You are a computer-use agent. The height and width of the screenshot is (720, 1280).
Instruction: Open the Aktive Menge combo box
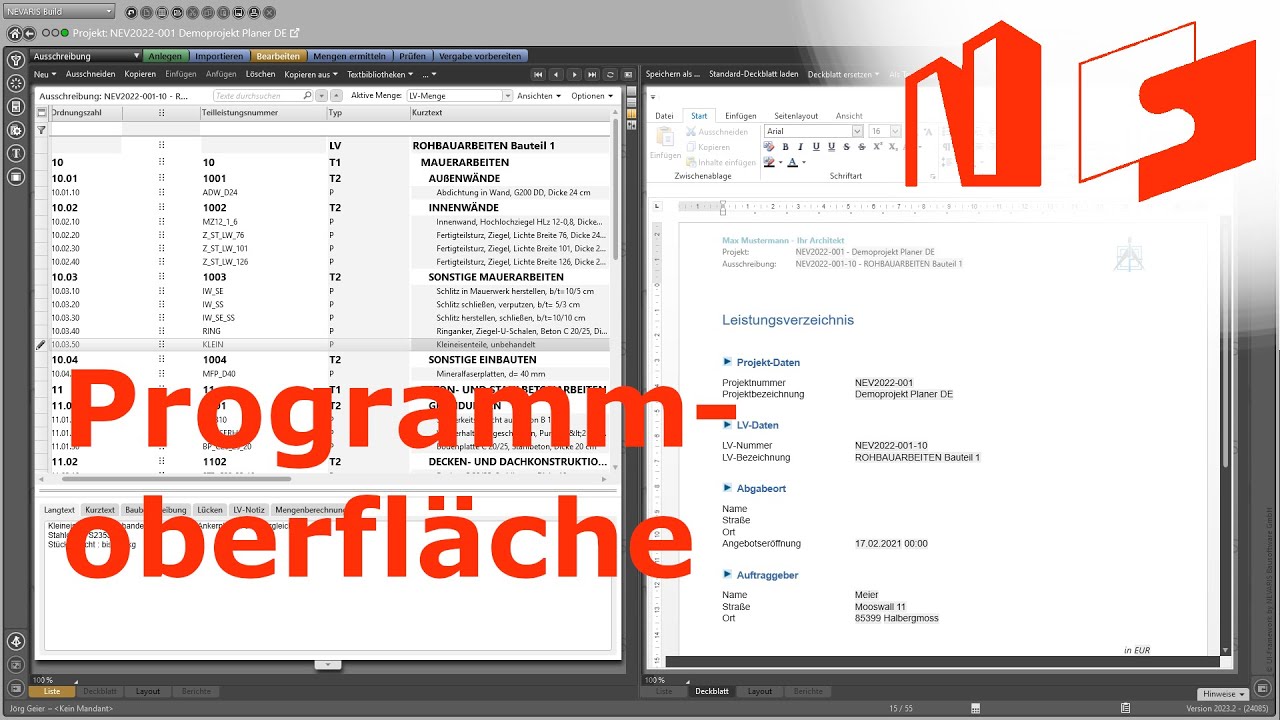coord(459,96)
